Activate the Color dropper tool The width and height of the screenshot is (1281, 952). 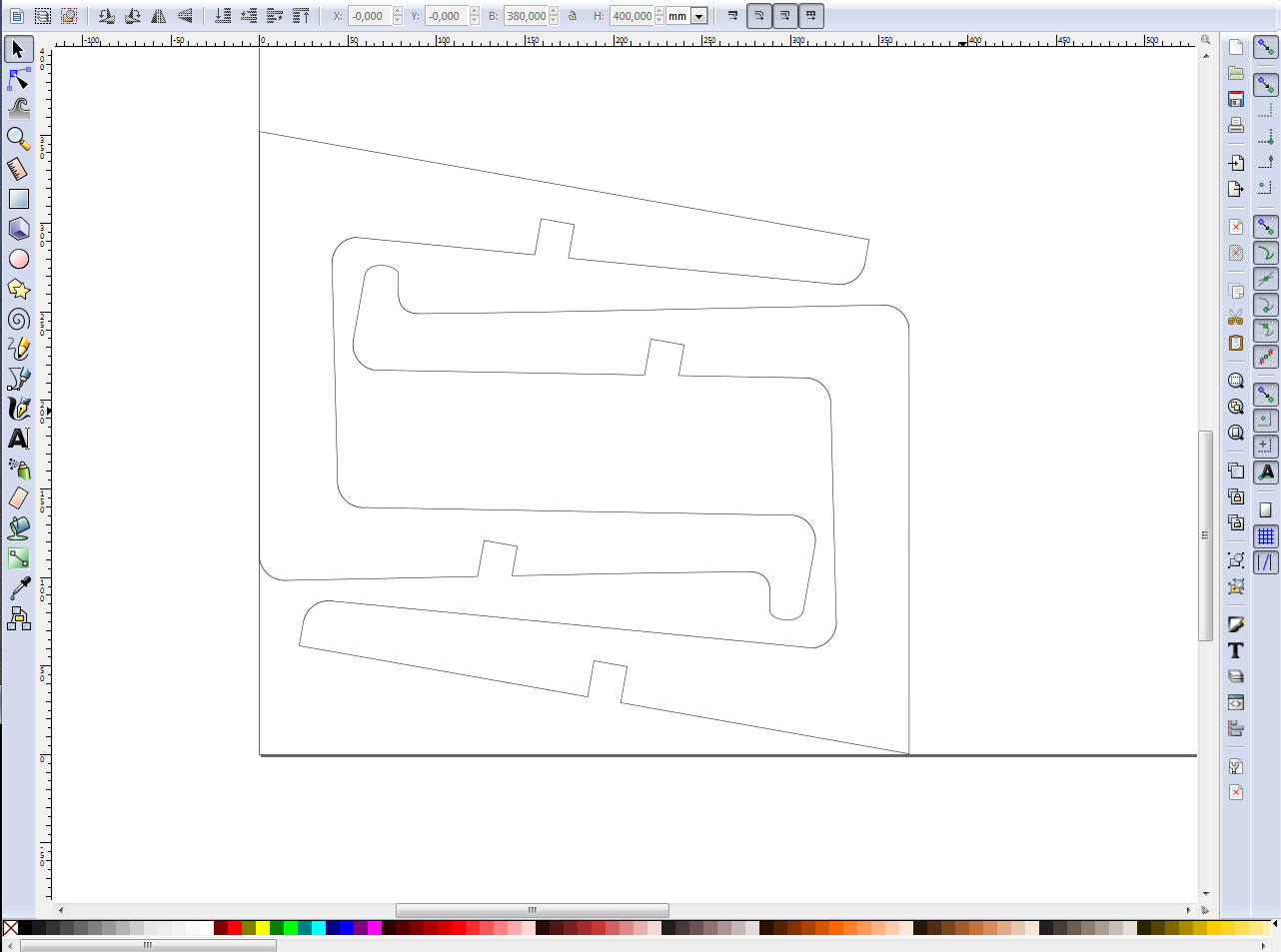click(x=19, y=588)
